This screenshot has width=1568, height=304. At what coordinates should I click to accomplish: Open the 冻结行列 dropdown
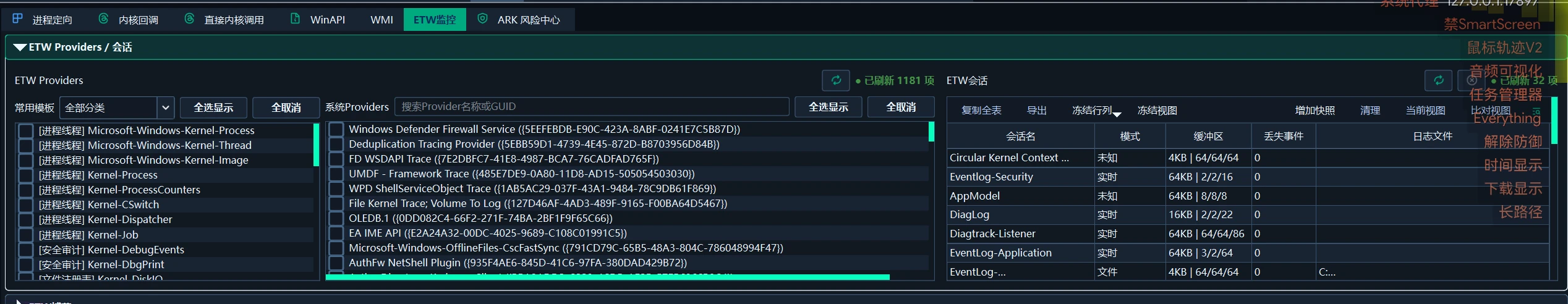[1096, 111]
